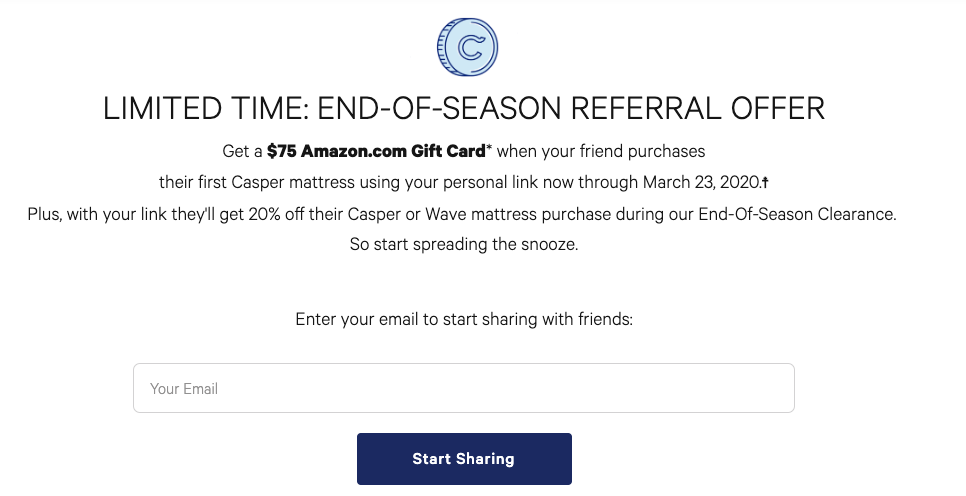Click the word 'Get' starting the offer
The image size is (966, 496).
click(x=236, y=152)
